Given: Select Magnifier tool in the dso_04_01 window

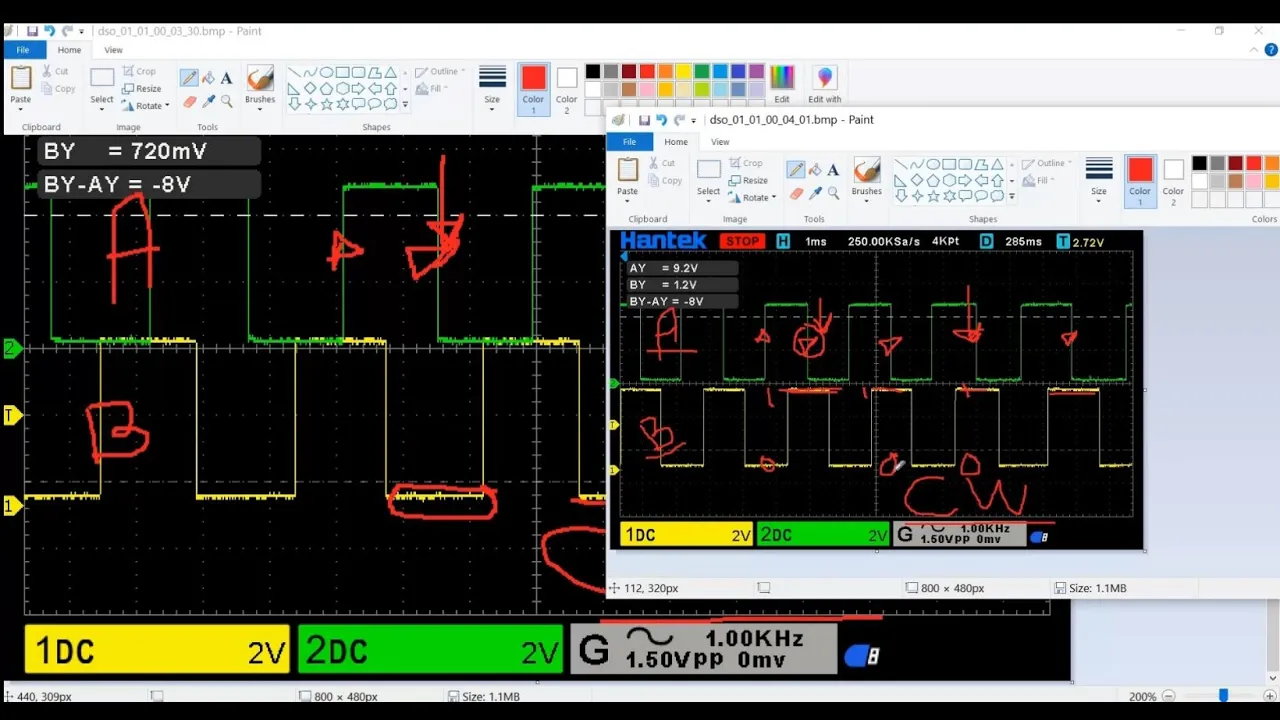Looking at the screenshot, I should (x=833, y=193).
